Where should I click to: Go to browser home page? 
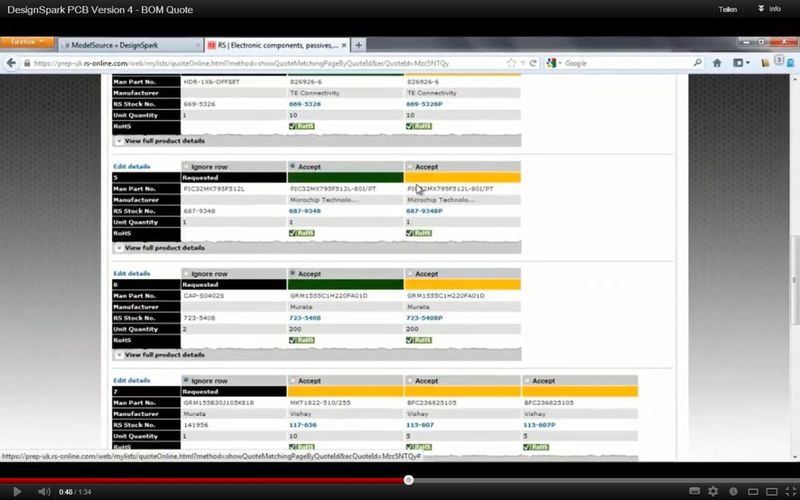[717, 63]
